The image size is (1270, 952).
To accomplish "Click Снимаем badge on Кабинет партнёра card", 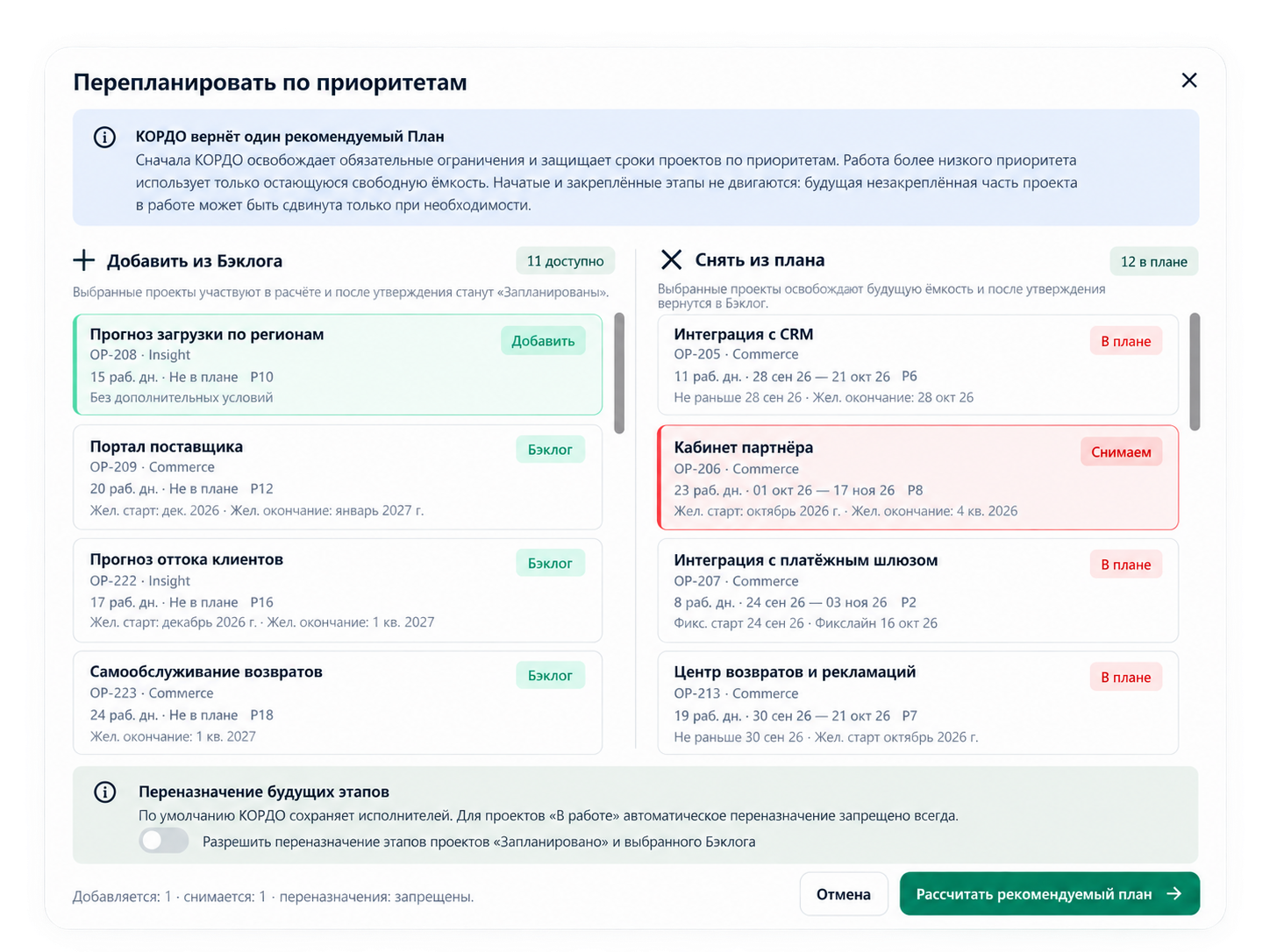I will tap(1121, 451).
